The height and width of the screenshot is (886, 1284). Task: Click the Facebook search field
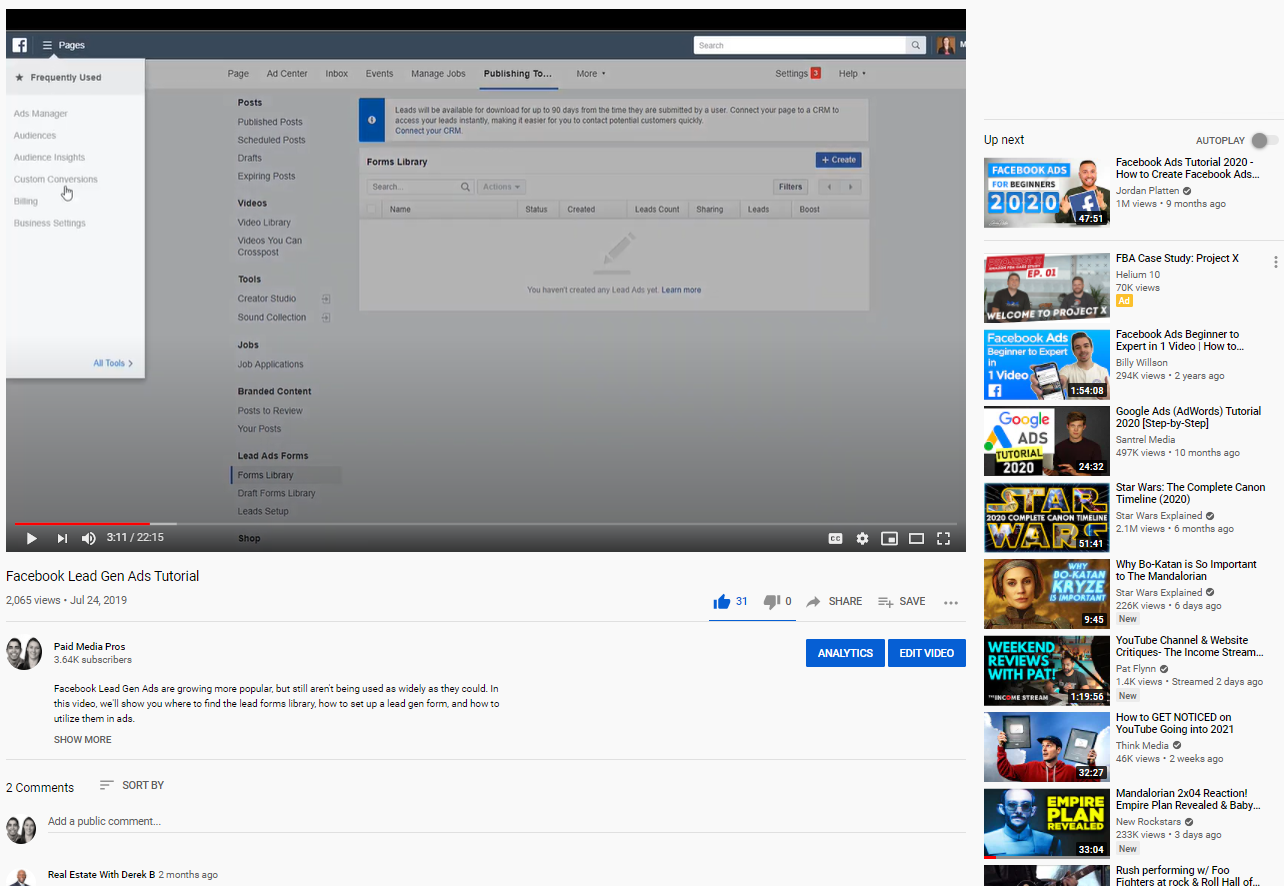pos(800,45)
